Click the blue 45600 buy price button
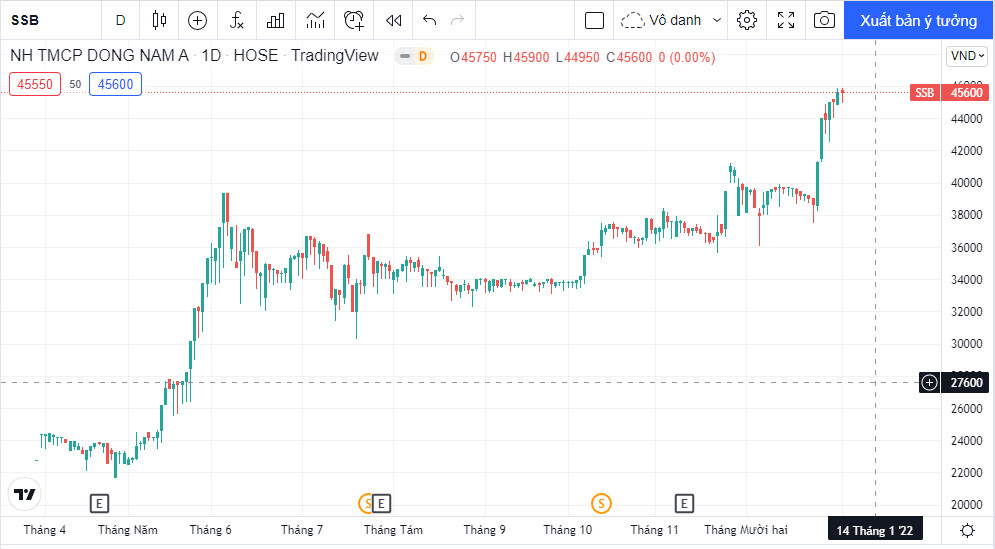Image resolution: width=995 pixels, height=549 pixels. pyautogui.click(x=115, y=85)
